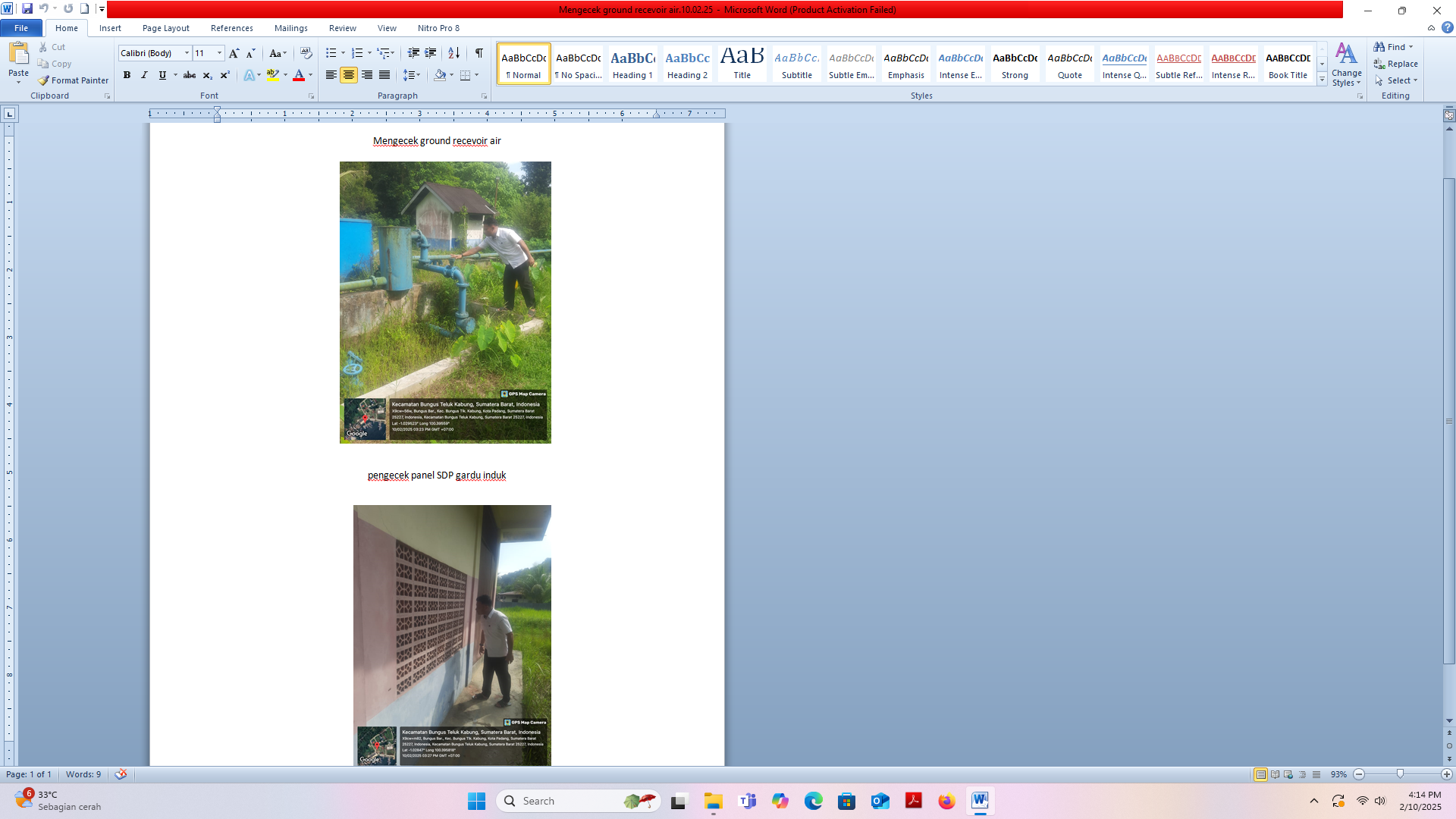Screen dimensions: 1456x819
Task: Open Microsoft Edge from the taskbar
Action: (x=813, y=801)
